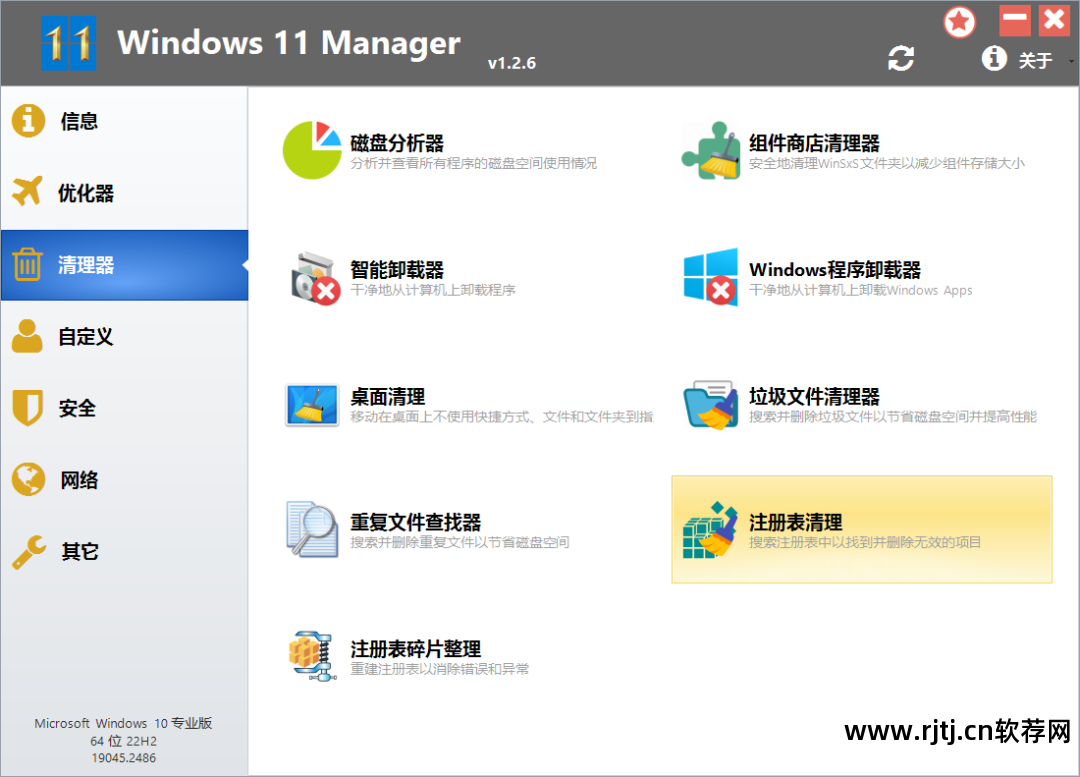The width and height of the screenshot is (1080, 777).
Task: Click the refresh arrows icon in header
Action: point(901,59)
